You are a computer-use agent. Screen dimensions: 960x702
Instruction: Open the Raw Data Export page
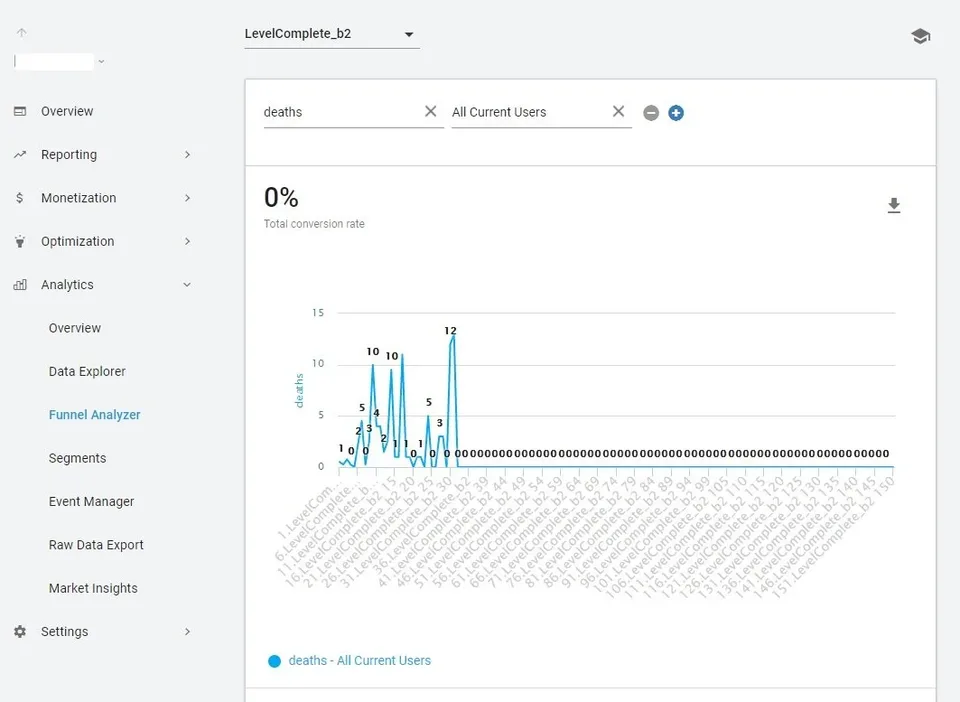tap(96, 545)
